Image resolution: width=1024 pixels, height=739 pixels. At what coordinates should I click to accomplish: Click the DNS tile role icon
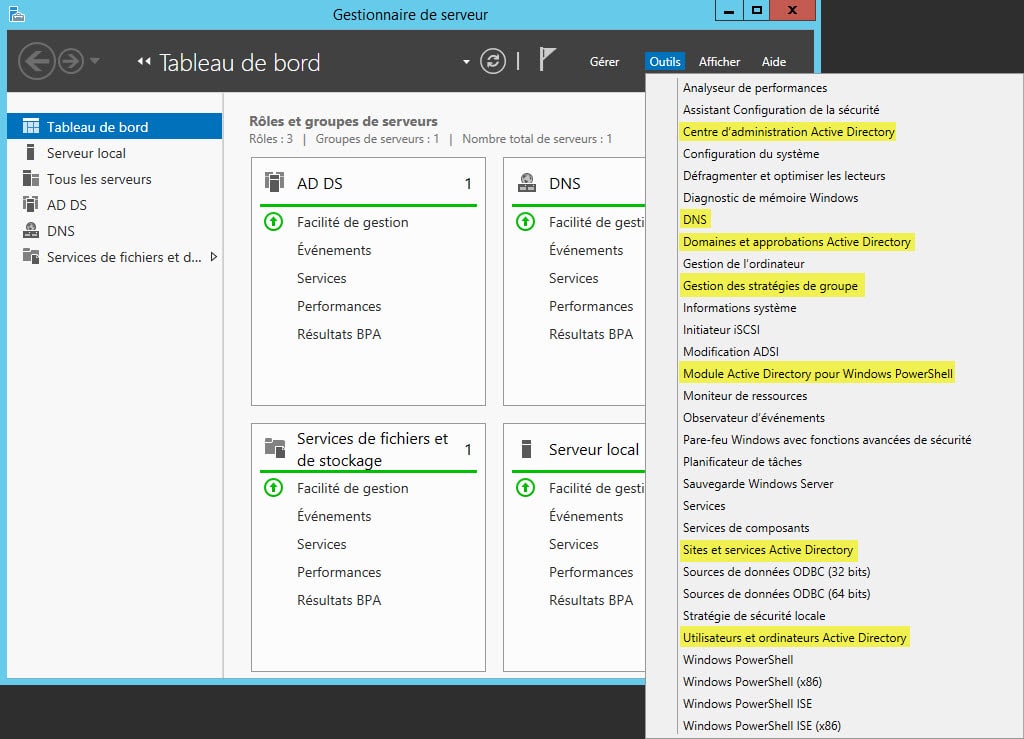click(526, 183)
